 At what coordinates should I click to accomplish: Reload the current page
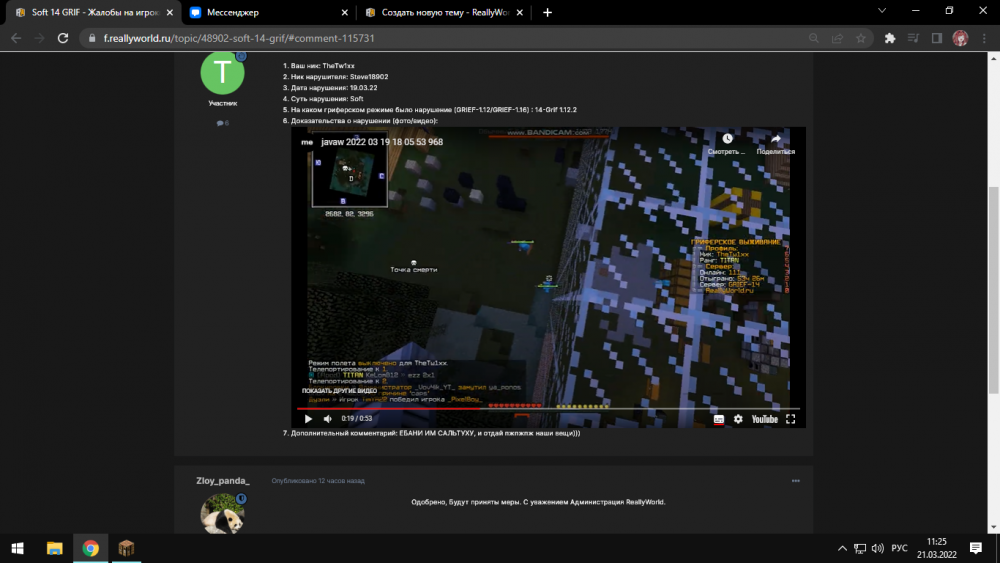pos(62,38)
